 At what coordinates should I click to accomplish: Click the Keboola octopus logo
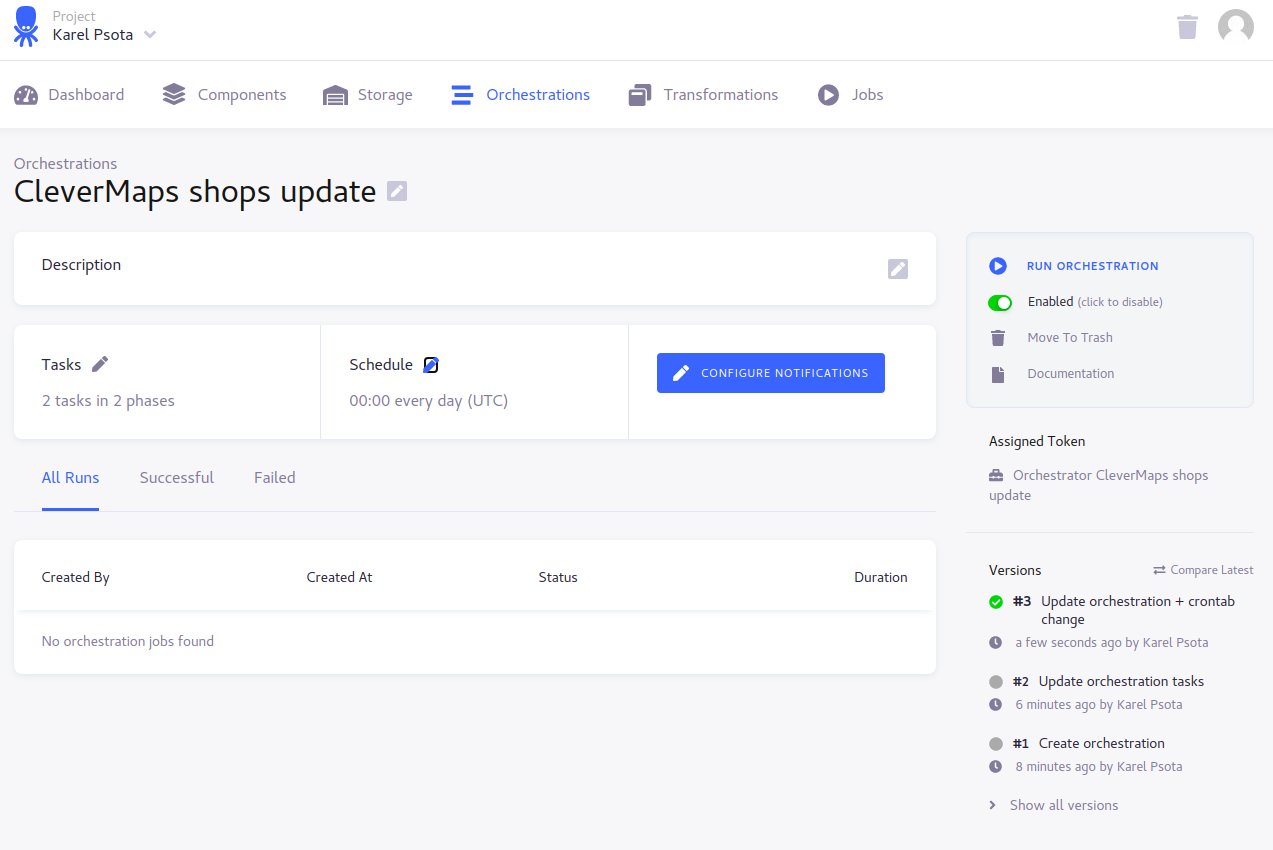click(x=26, y=27)
